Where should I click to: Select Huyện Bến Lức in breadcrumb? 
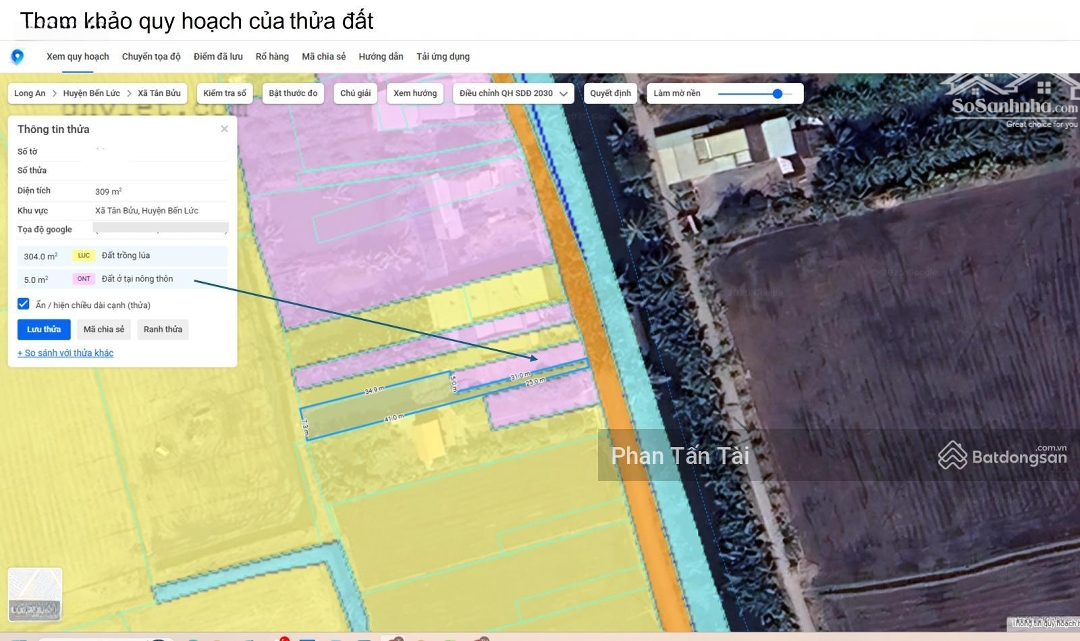coord(91,93)
